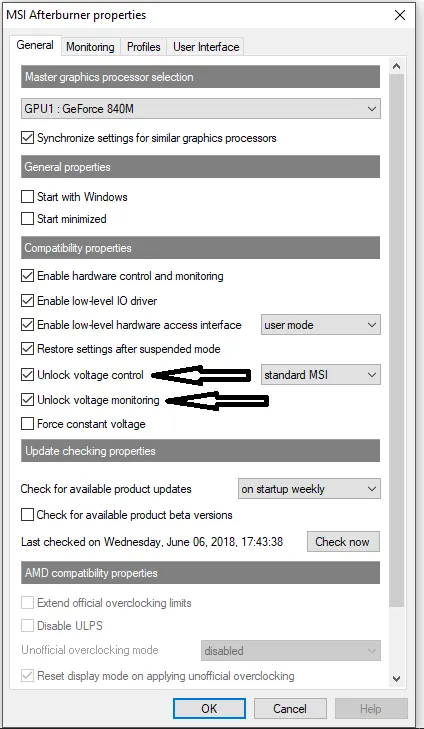Confirm settings with the OK button
Screen dimensions: 424x729
pos(209,709)
